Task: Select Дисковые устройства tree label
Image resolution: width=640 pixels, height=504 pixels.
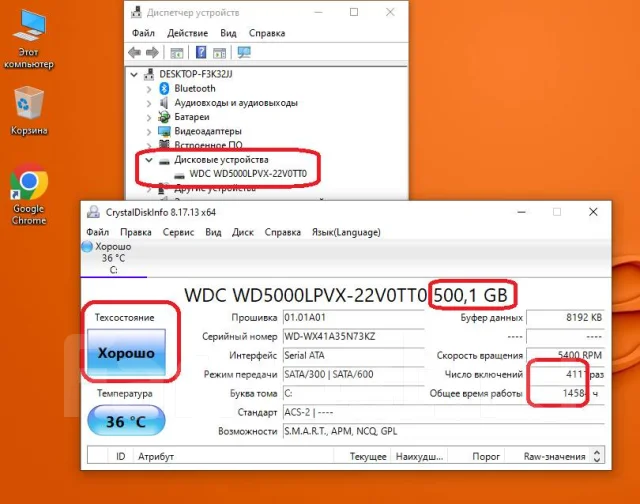Action: tap(221, 160)
